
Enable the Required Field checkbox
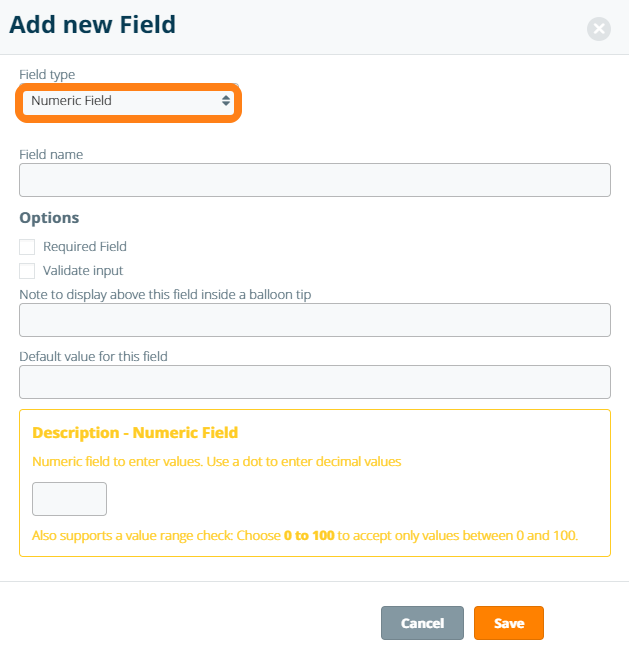pos(27,247)
